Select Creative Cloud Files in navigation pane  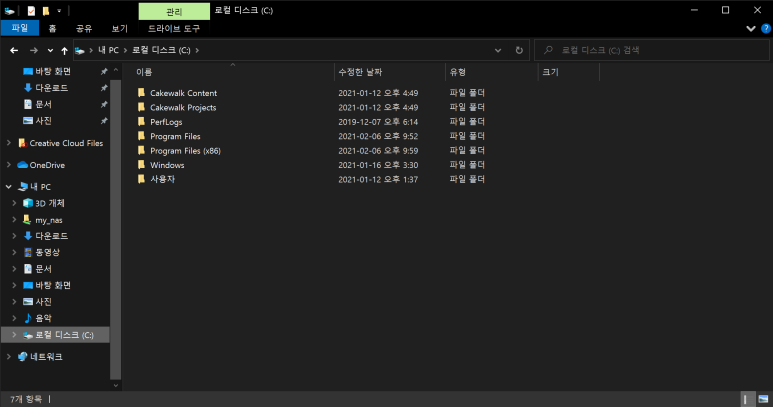click(66, 143)
